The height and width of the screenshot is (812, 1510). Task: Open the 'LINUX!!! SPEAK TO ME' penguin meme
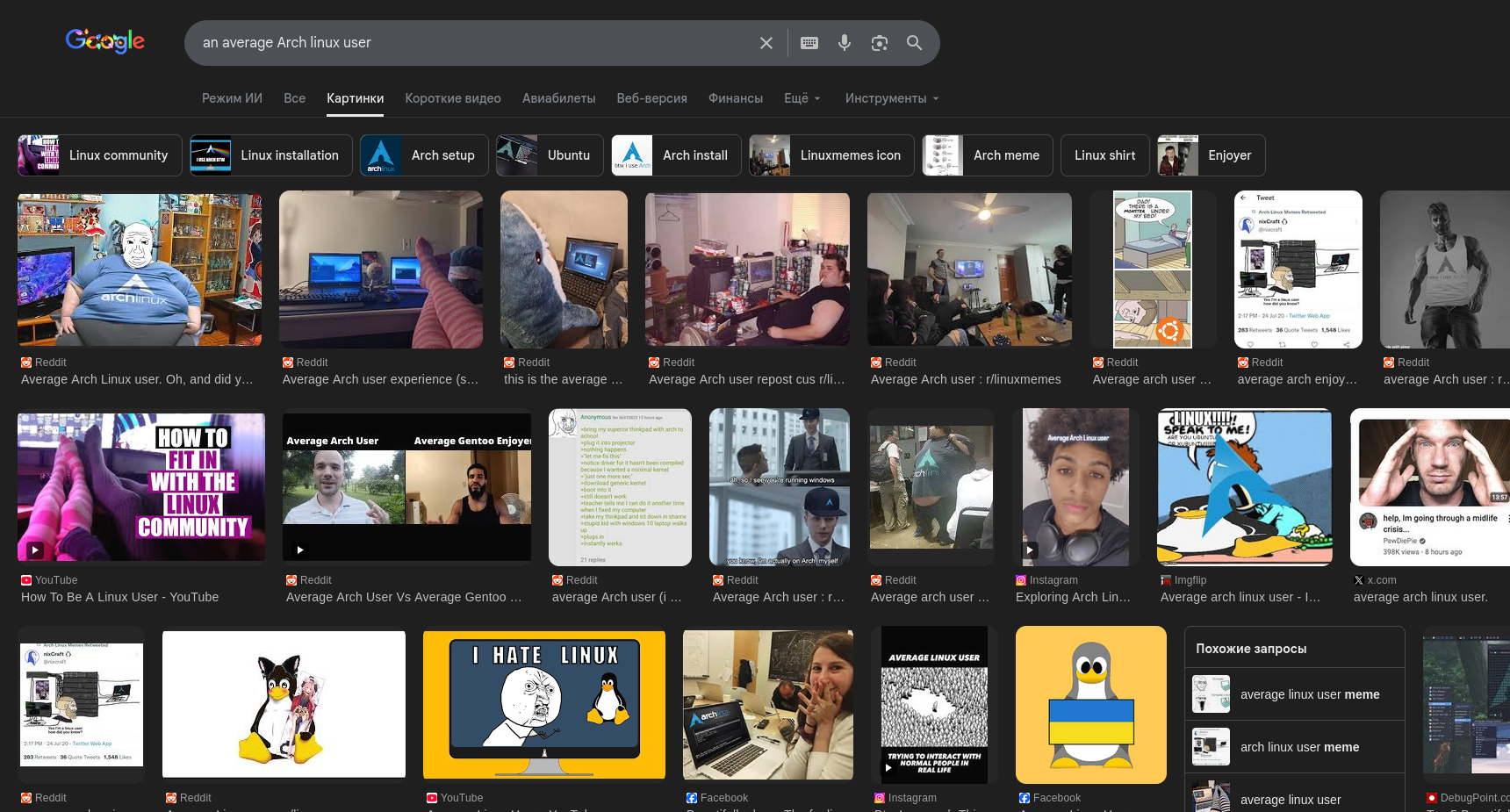point(1245,487)
